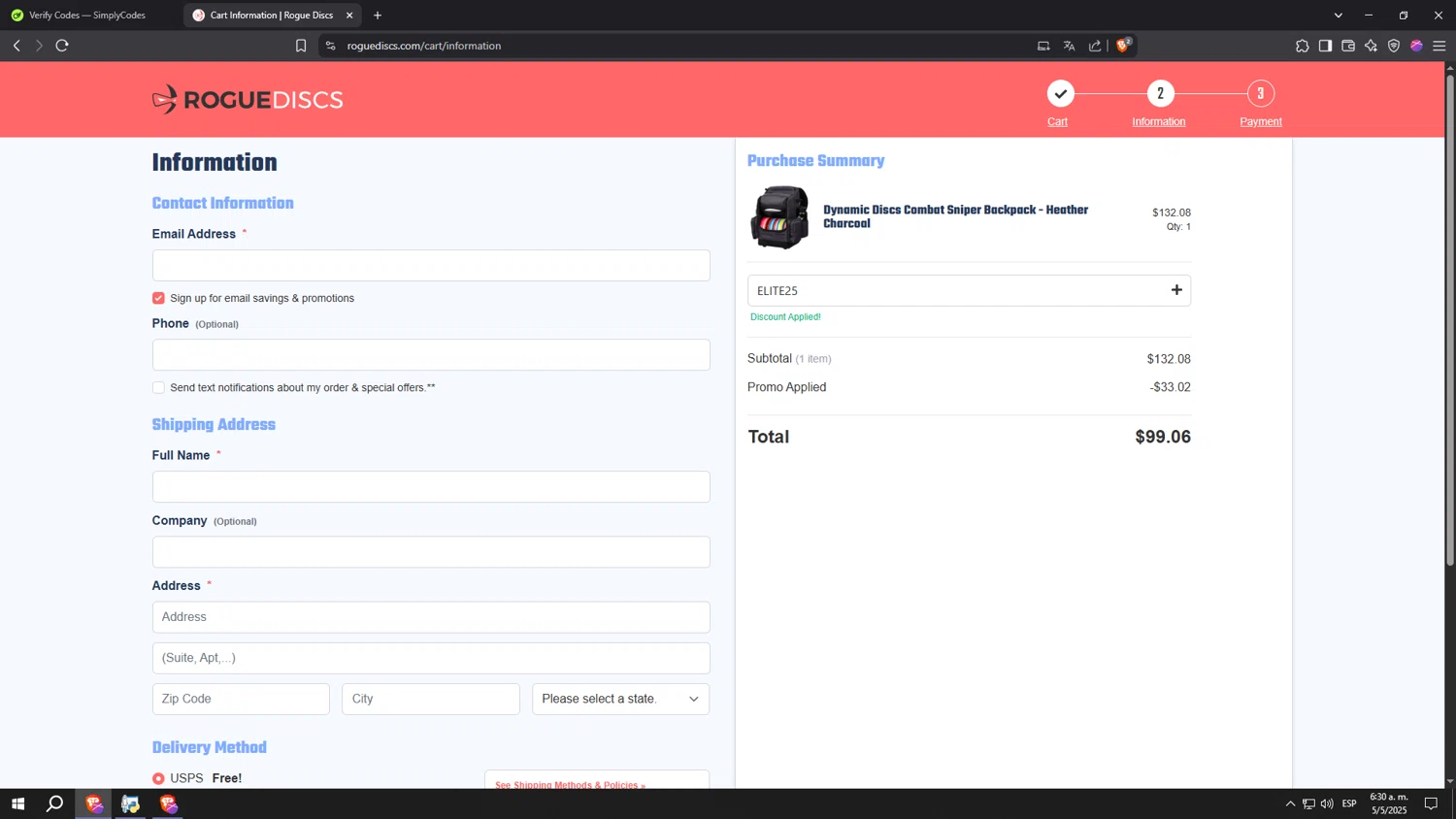This screenshot has height=819, width=1456.
Task: Open the taskbar clock and date
Action: (x=1389, y=803)
